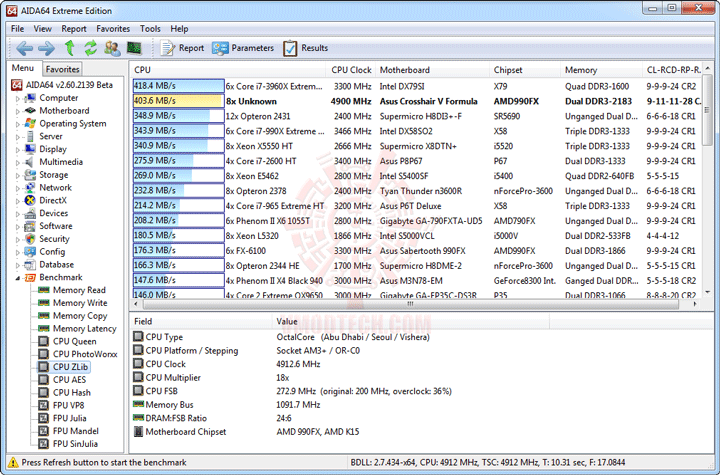Switch to the Menu tab
The width and height of the screenshot is (720, 475).
[23, 68]
